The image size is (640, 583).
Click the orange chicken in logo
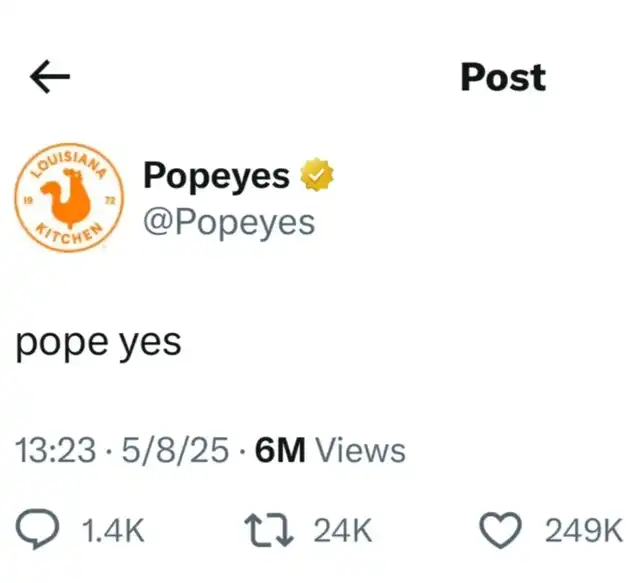point(67,199)
